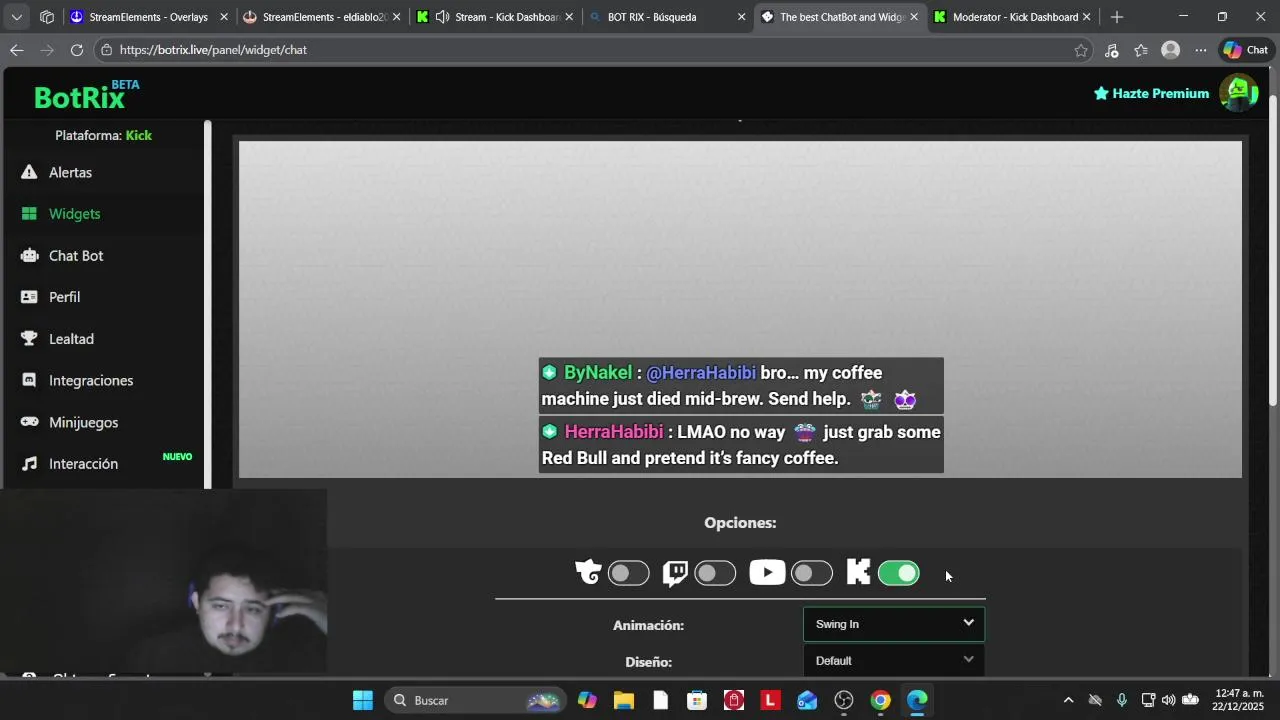Click the Kick platform logo
The width and height of the screenshot is (1280, 720).
pyautogui.click(x=858, y=572)
